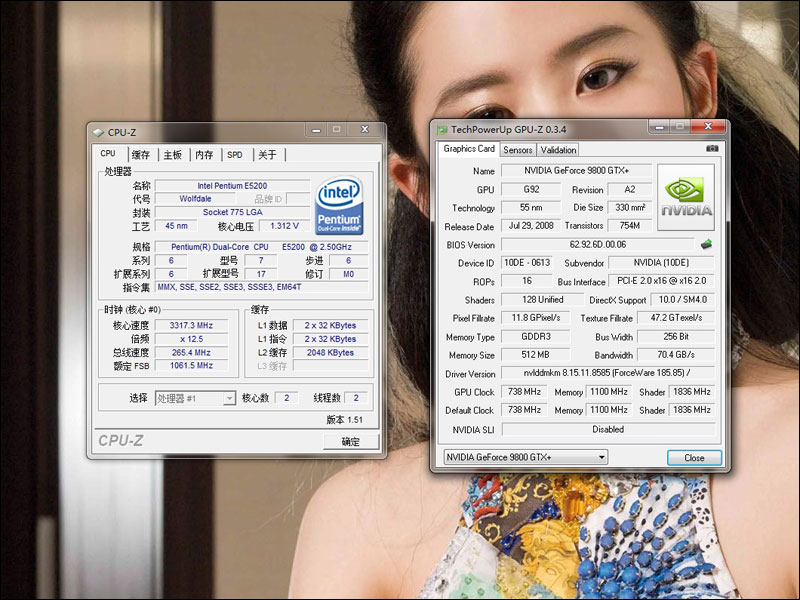Click the G92 GPU value
This screenshot has width=800, height=600.
click(531, 189)
